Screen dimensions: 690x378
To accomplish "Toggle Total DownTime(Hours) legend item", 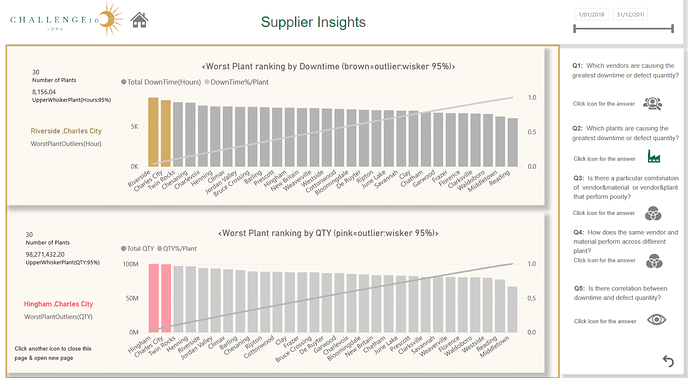I will pyautogui.click(x=161, y=82).
